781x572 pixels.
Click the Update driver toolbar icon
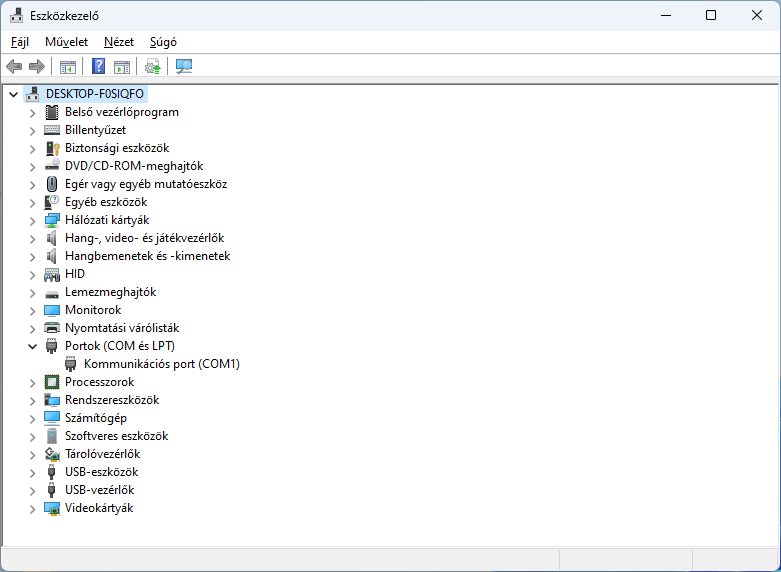[x=152, y=67]
